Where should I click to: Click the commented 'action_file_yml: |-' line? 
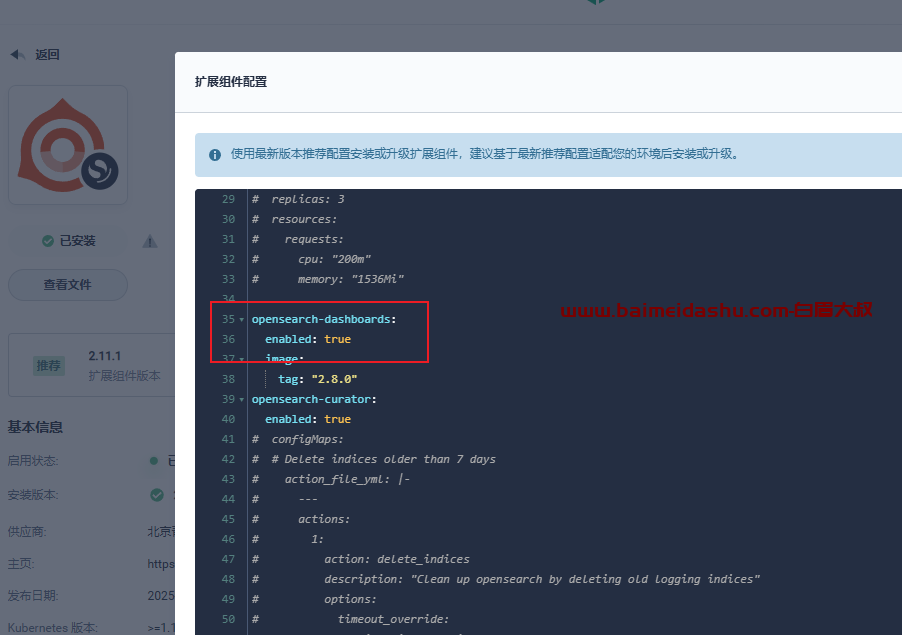(331, 479)
